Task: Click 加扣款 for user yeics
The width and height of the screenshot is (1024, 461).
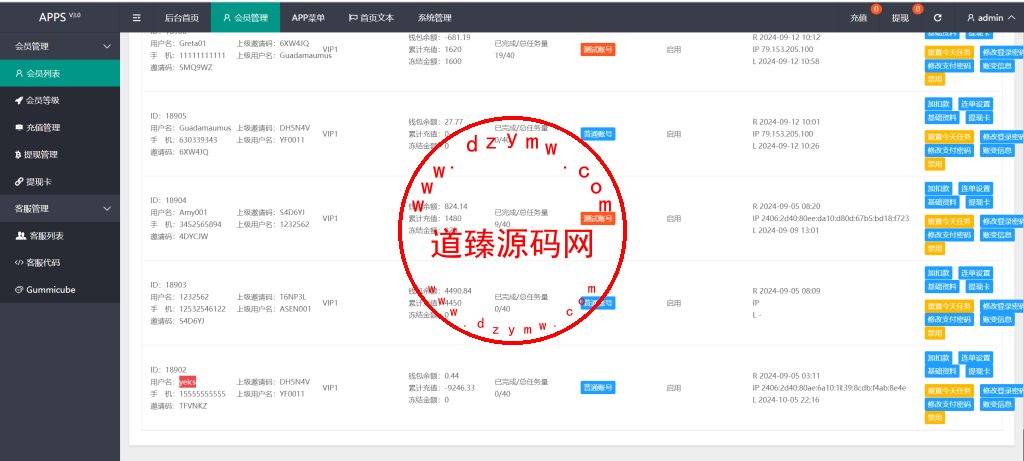Action: point(939,358)
